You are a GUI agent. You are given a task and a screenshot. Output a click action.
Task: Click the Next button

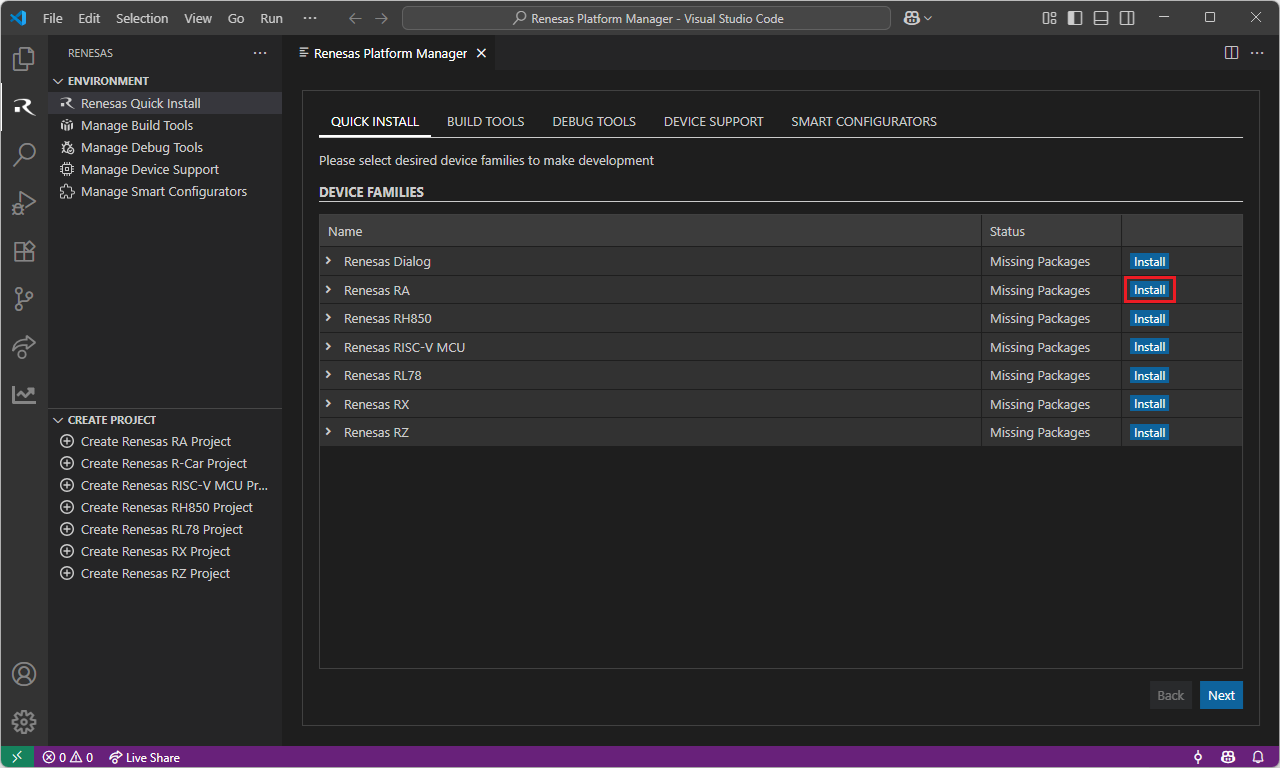coord(1221,695)
